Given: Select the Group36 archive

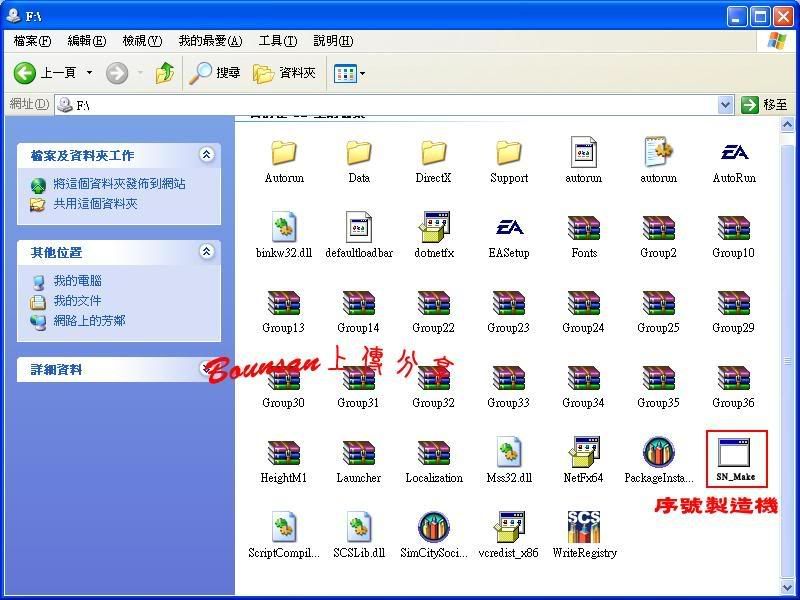Looking at the screenshot, I should coord(734,386).
